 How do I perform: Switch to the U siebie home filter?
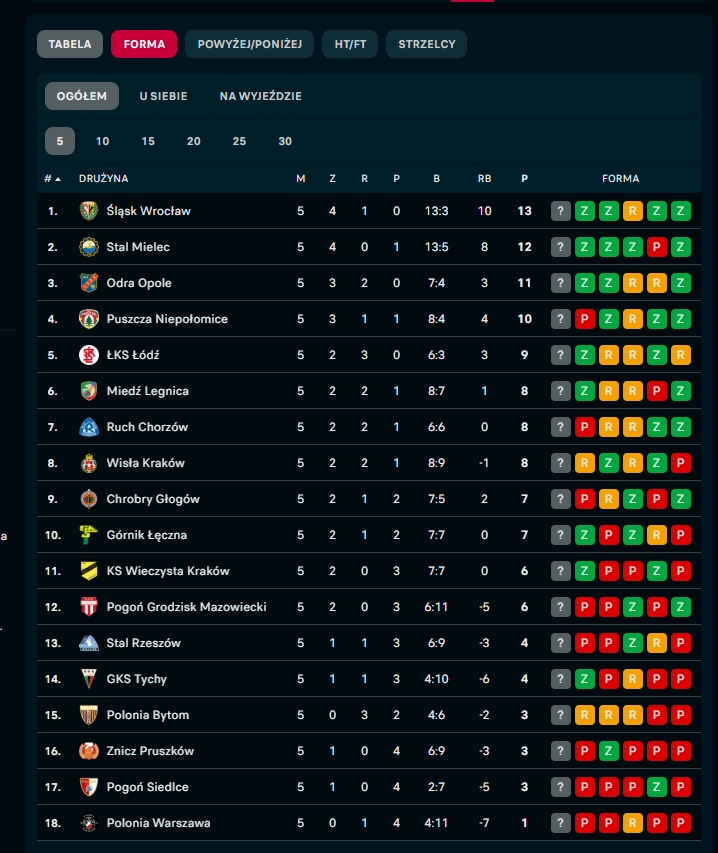[163, 96]
